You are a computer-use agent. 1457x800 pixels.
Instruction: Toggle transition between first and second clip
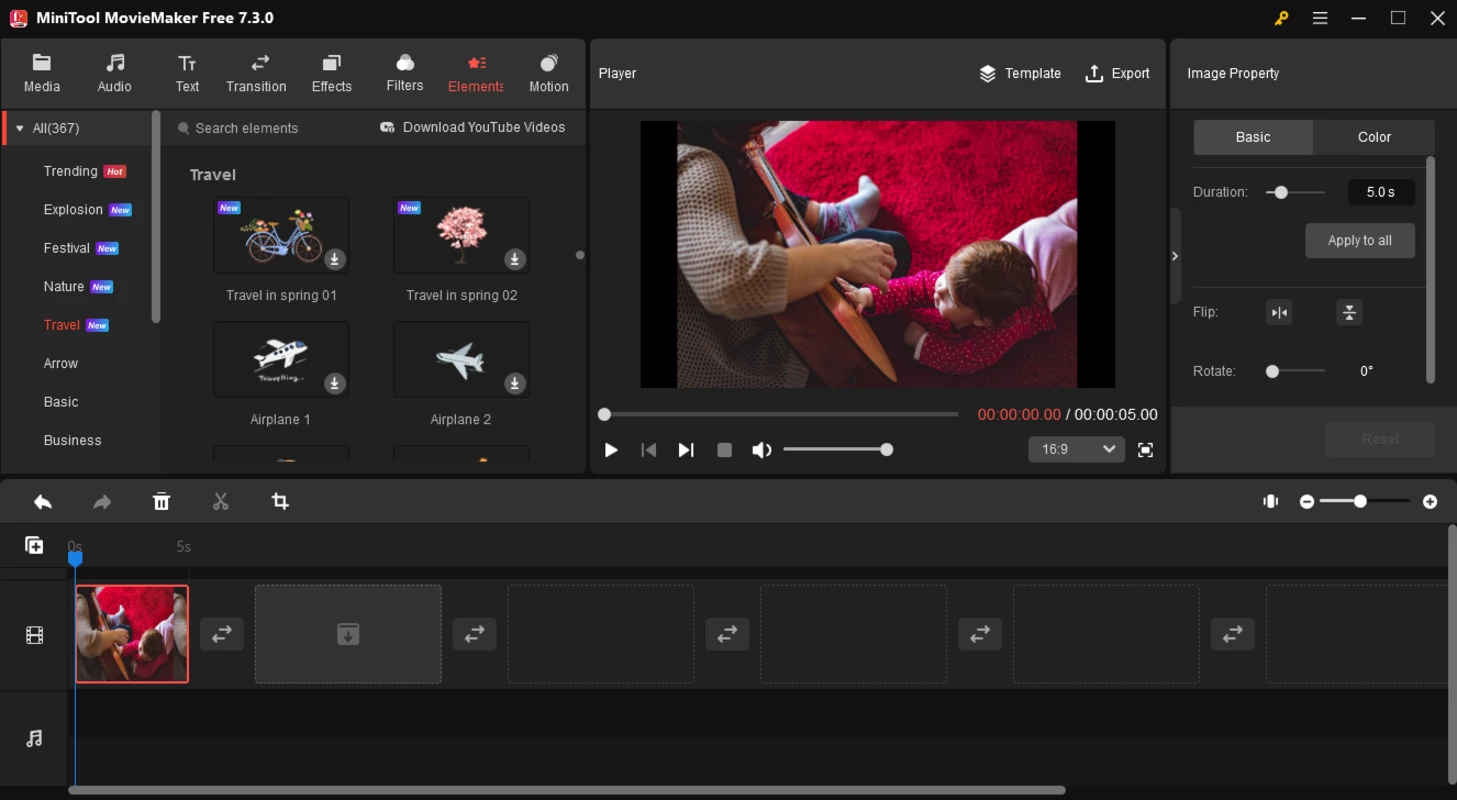pyautogui.click(x=222, y=634)
